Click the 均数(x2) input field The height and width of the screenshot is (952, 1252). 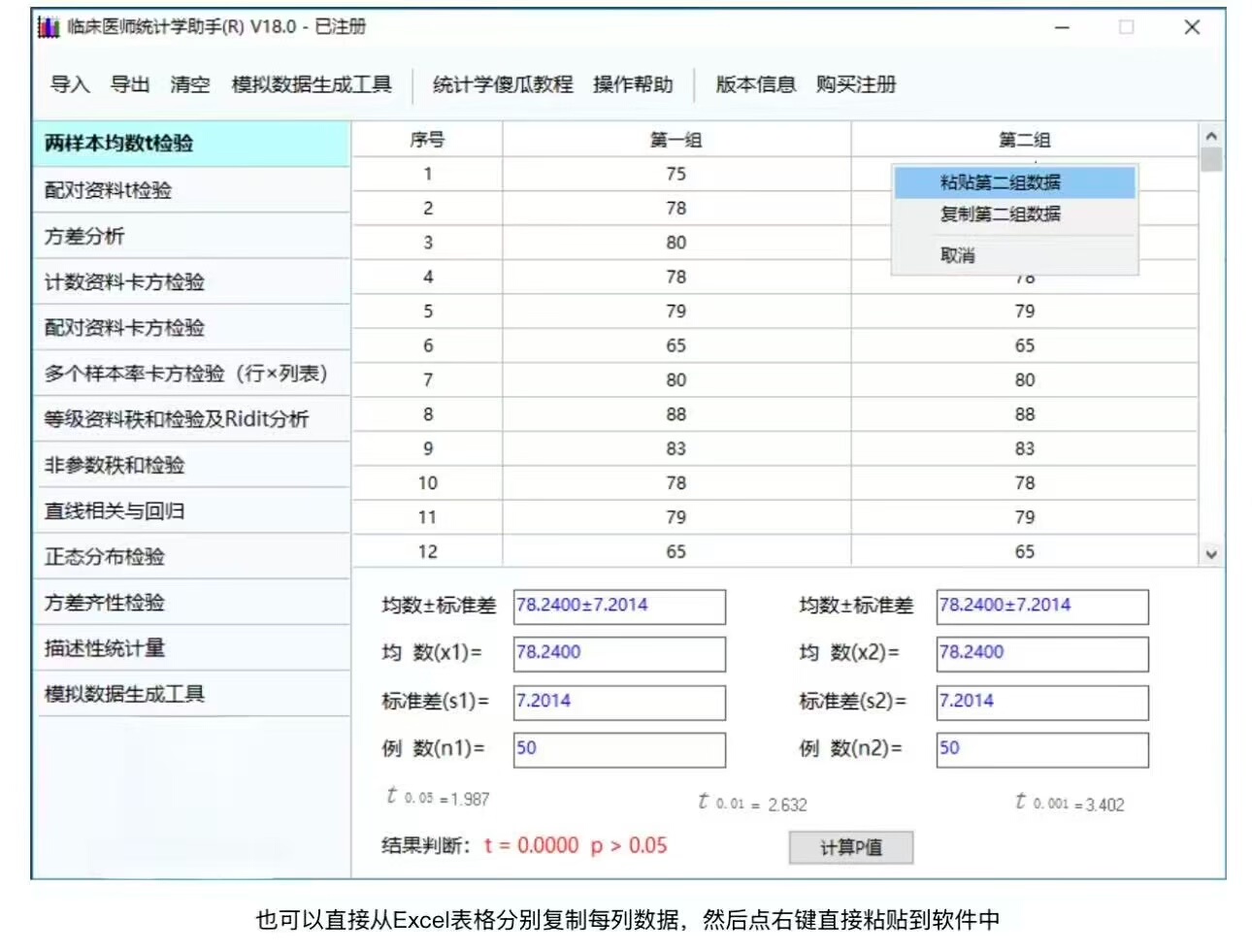(x=1042, y=654)
